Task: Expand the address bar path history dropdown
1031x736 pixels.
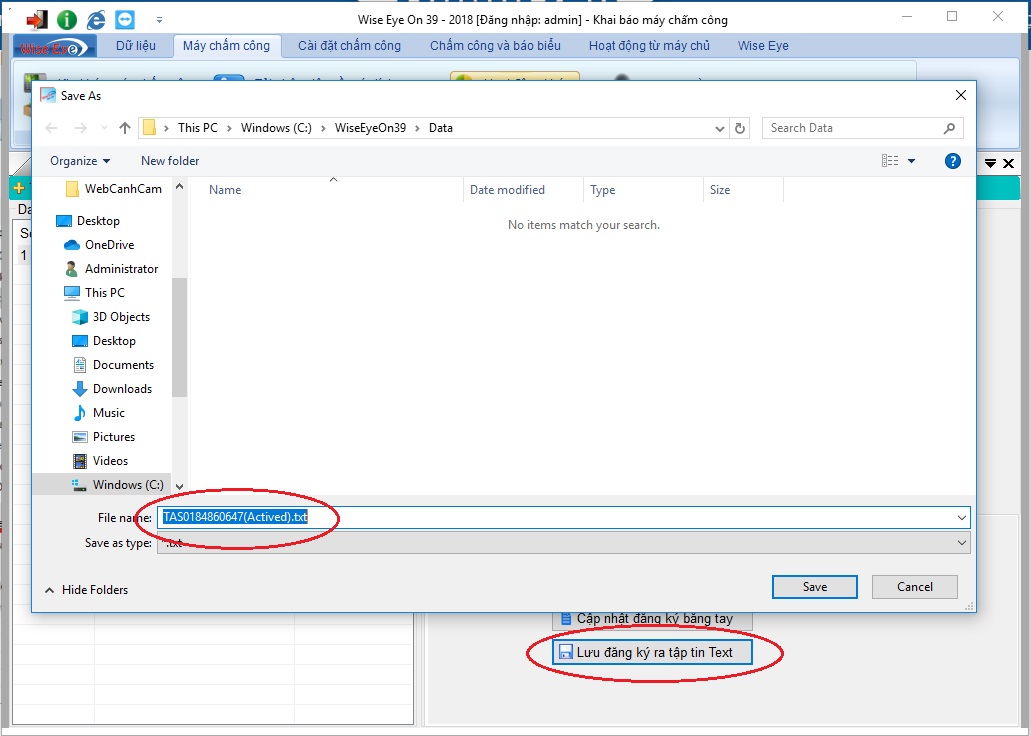Action: [720, 128]
